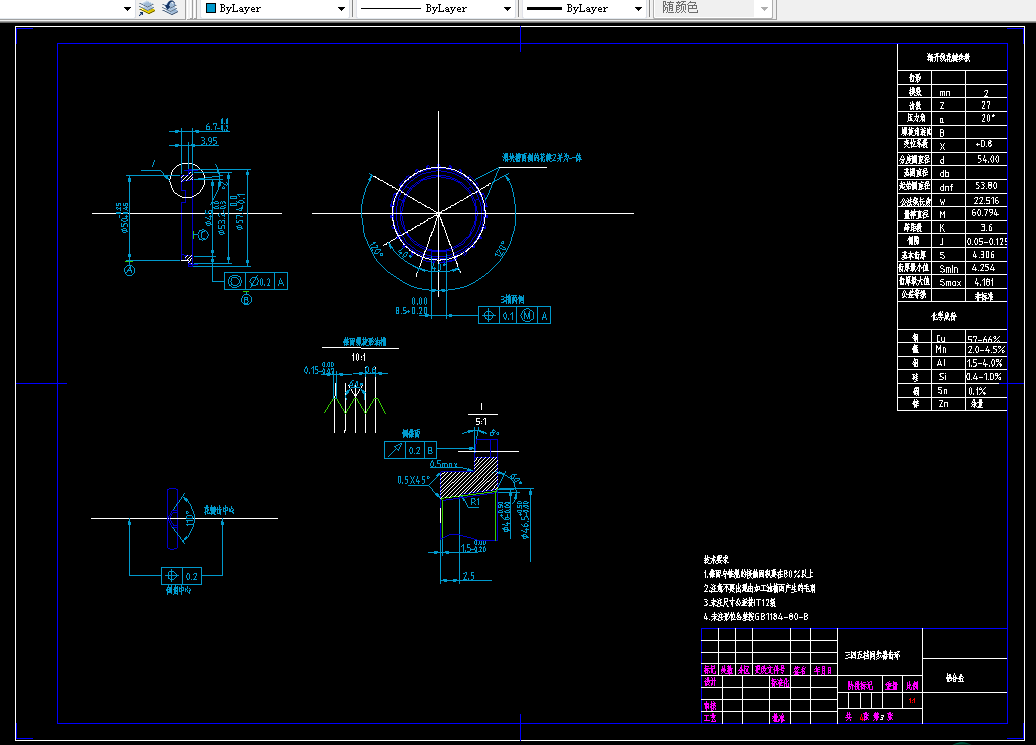Select the '0.05-0.125' value in row J
This screenshot has height=745, width=1036.
986,242
